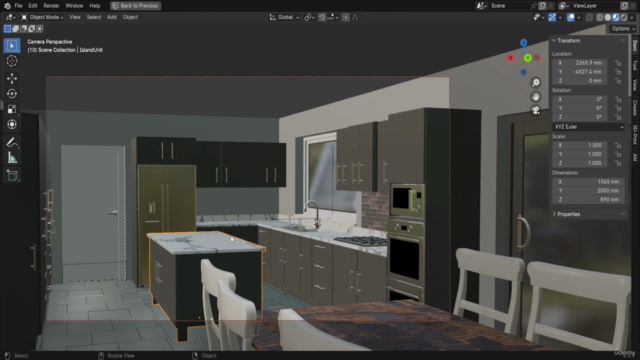The height and width of the screenshot is (360, 640).
Task: Select the Scale tool
Action: [12, 109]
